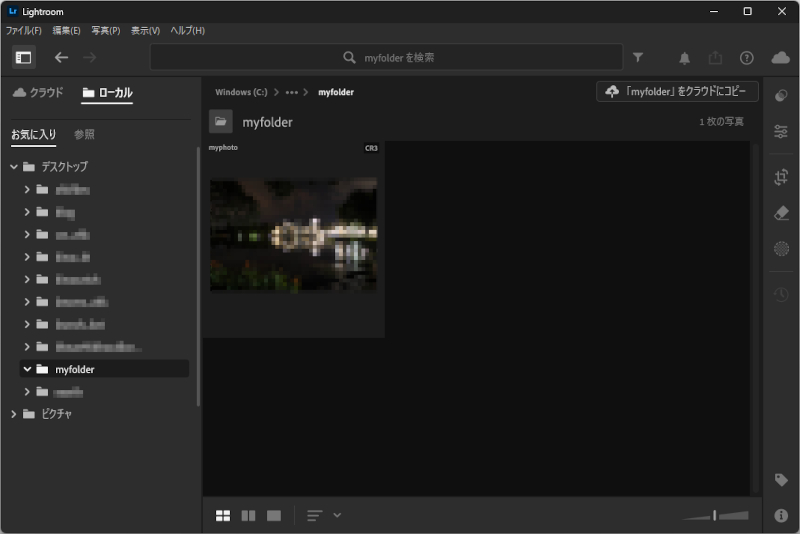
Task: Click Windows (C:) in breadcrumb
Action: click(241, 92)
